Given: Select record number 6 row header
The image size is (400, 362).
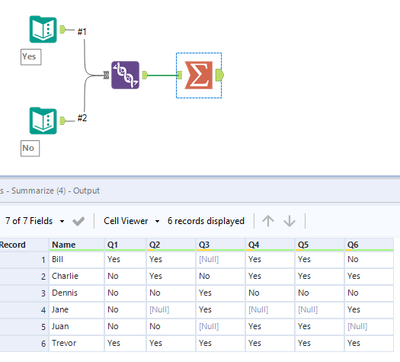Looking at the screenshot, I should click(x=24, y=343).
